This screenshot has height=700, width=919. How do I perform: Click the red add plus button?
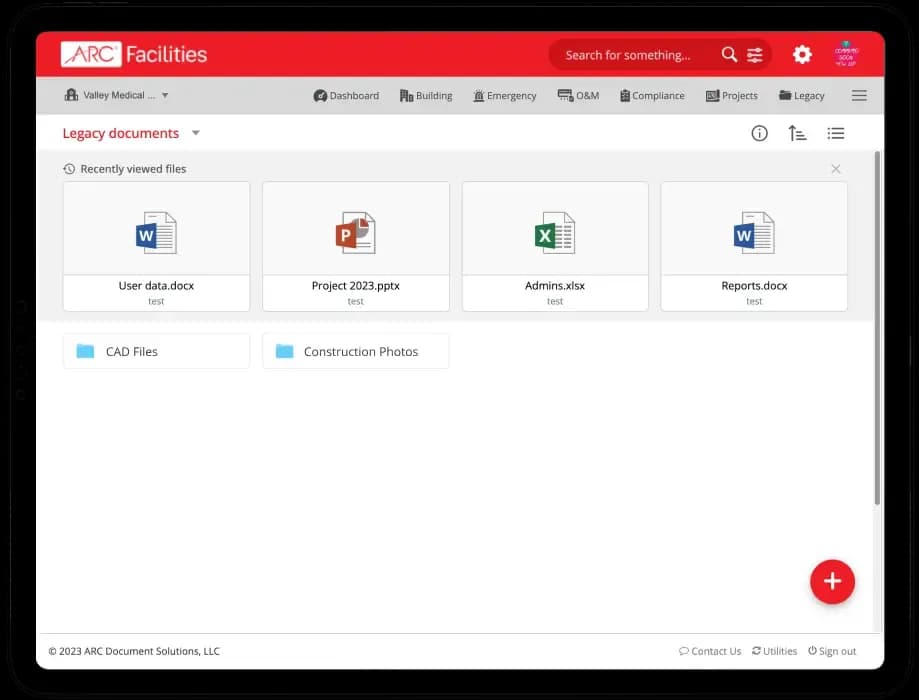coord(832,582)
